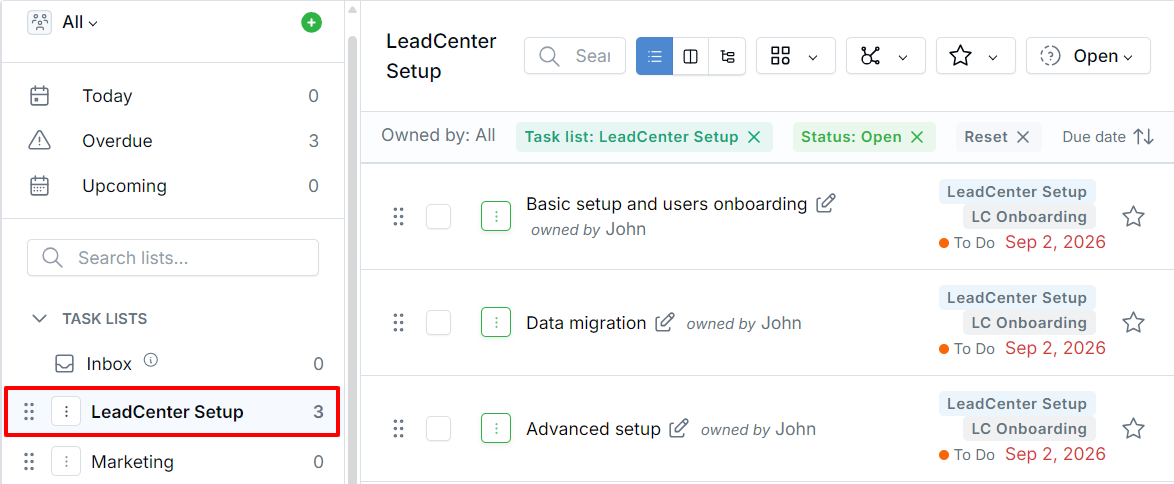Click the Inbox info icon
Image resolution: width=1174 pixels, height=484 pixels.
tap(150, 360)
